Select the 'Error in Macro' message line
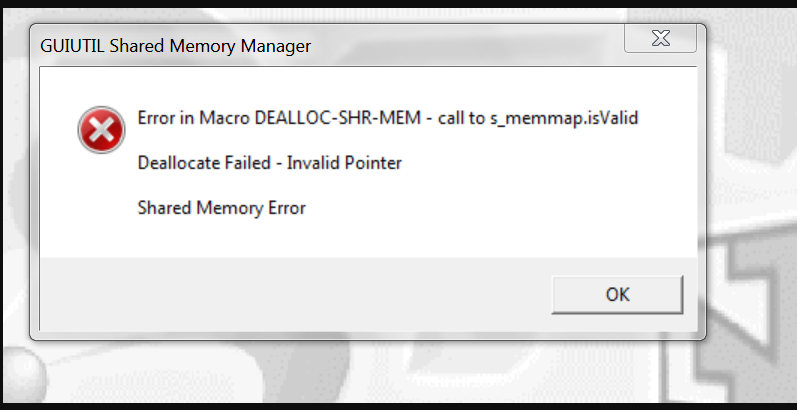 coord(388,118)
